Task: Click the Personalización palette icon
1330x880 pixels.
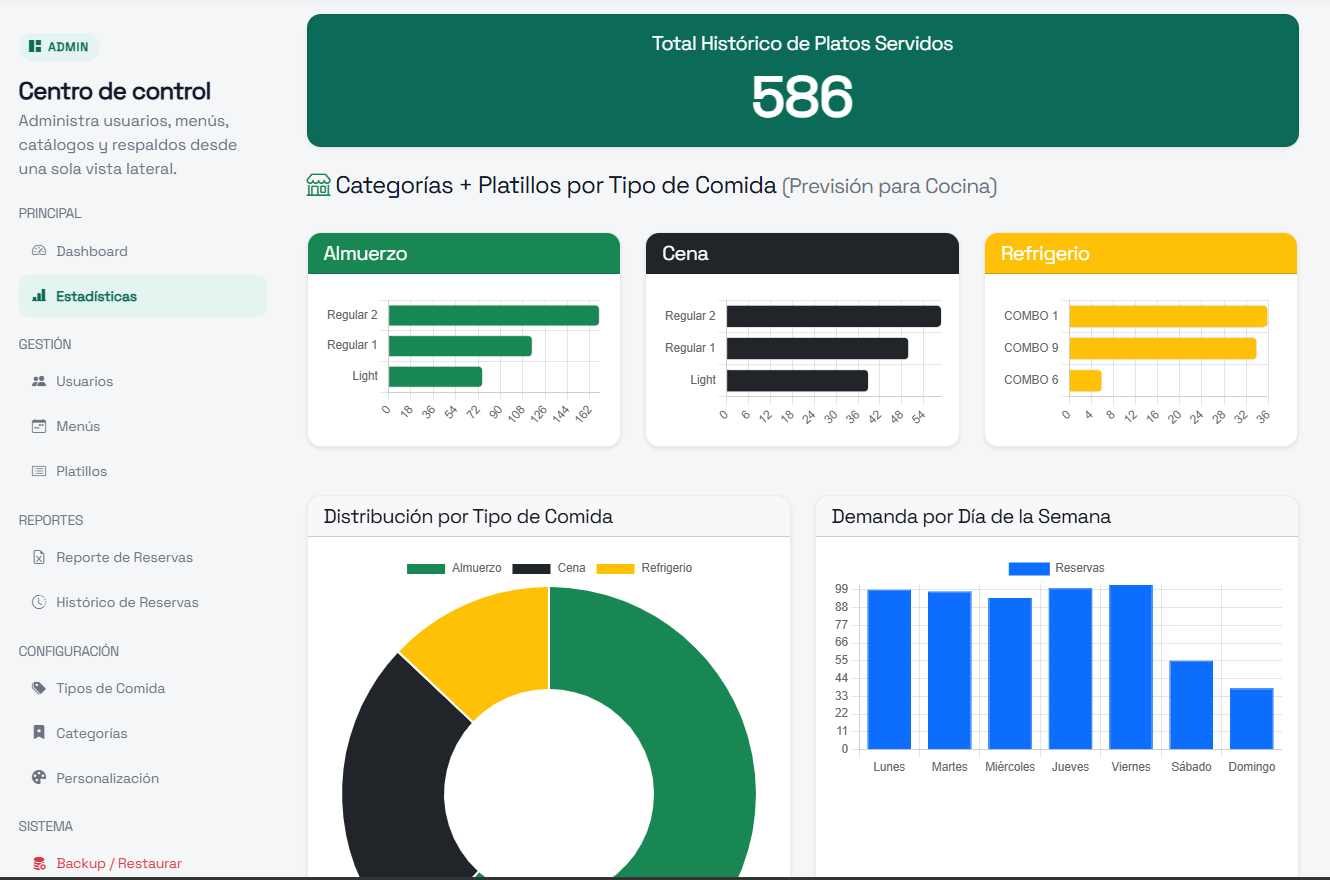Action: click(x=39, y=778)
